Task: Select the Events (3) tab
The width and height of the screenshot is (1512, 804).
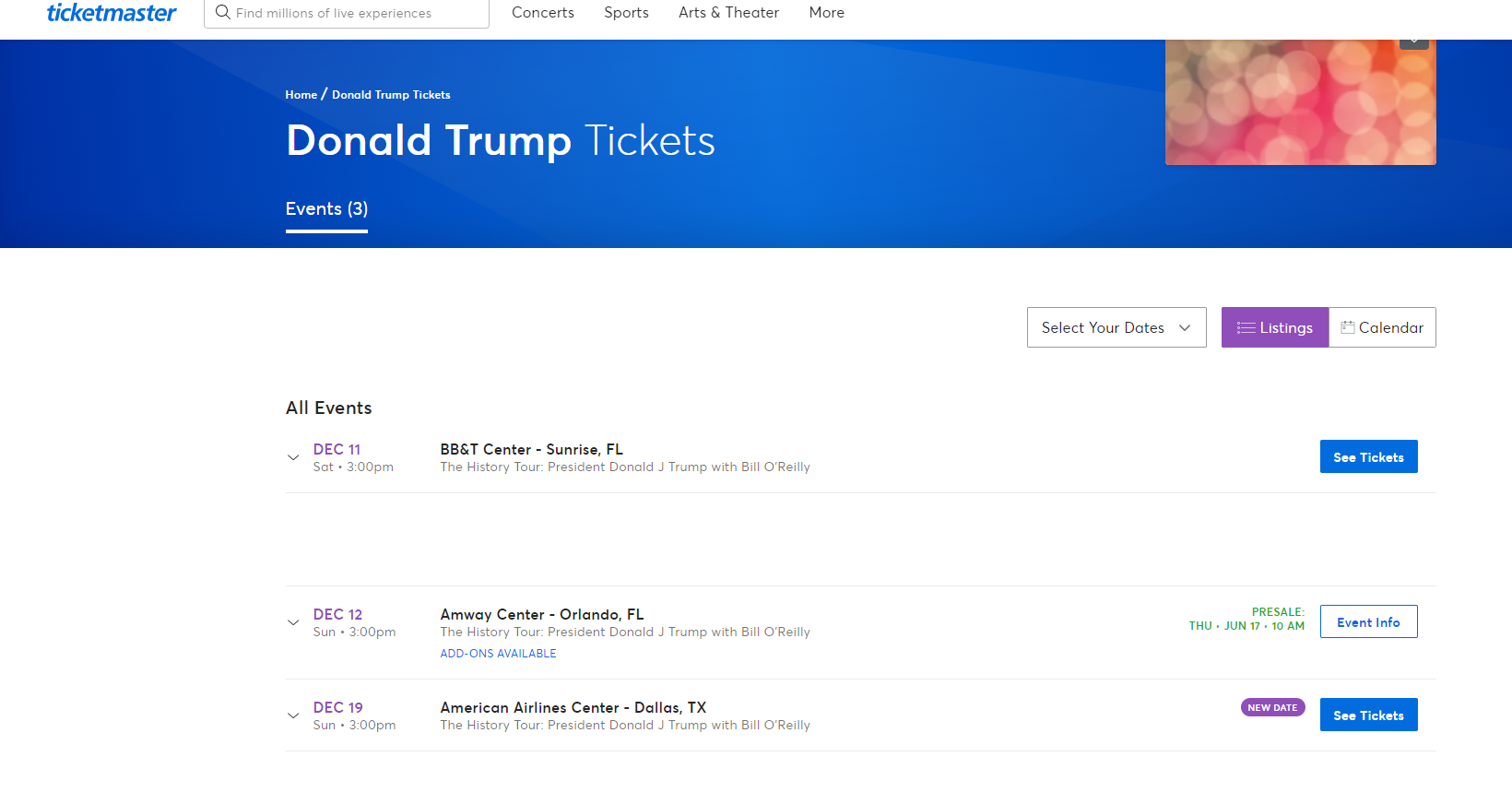Action: 326,209
